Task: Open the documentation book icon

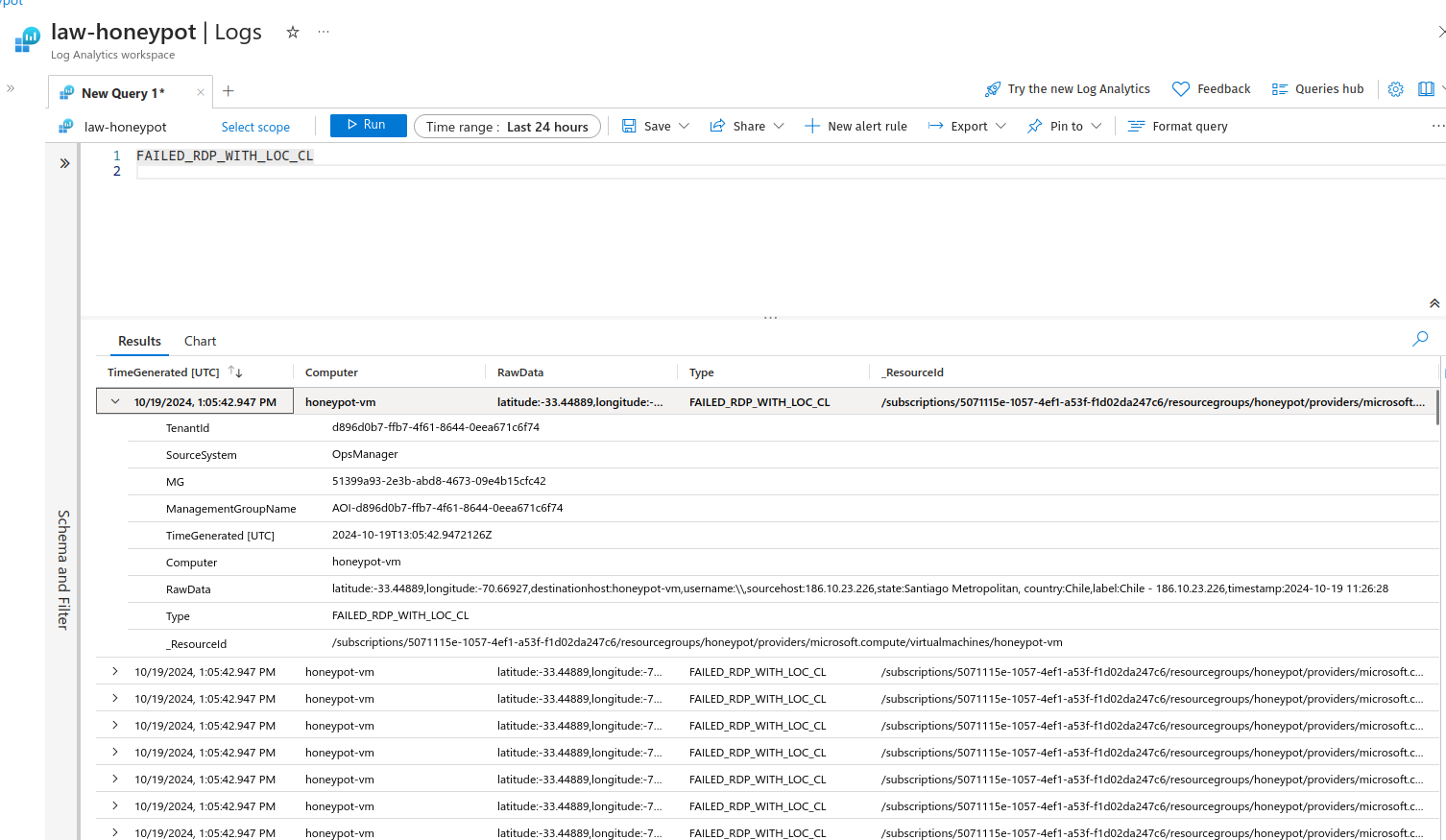Action: tap(1426, 89)
